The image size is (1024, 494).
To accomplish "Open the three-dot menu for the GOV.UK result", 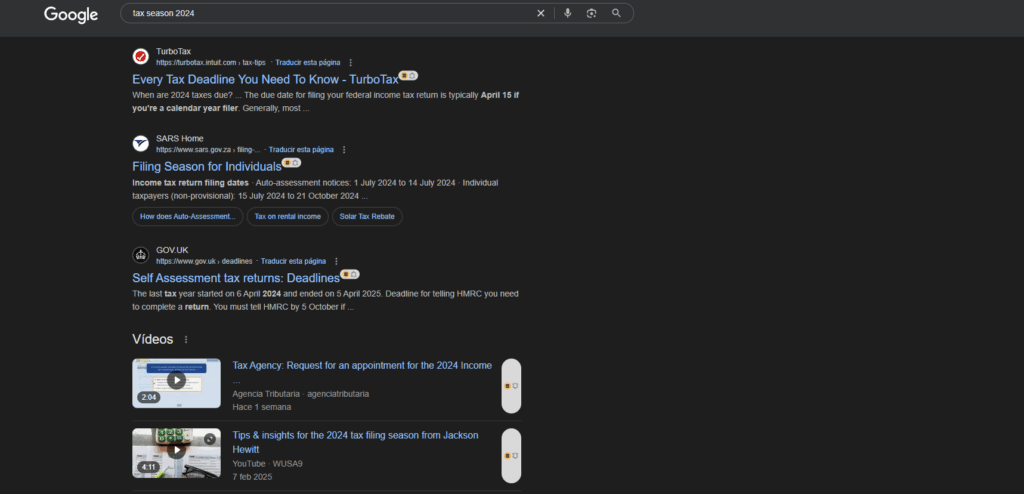I will tap(336, 261).
